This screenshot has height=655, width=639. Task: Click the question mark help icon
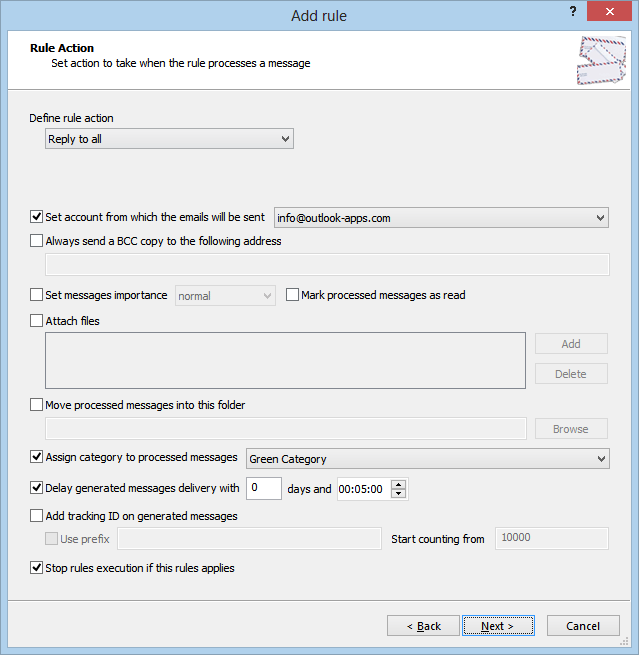573,12
